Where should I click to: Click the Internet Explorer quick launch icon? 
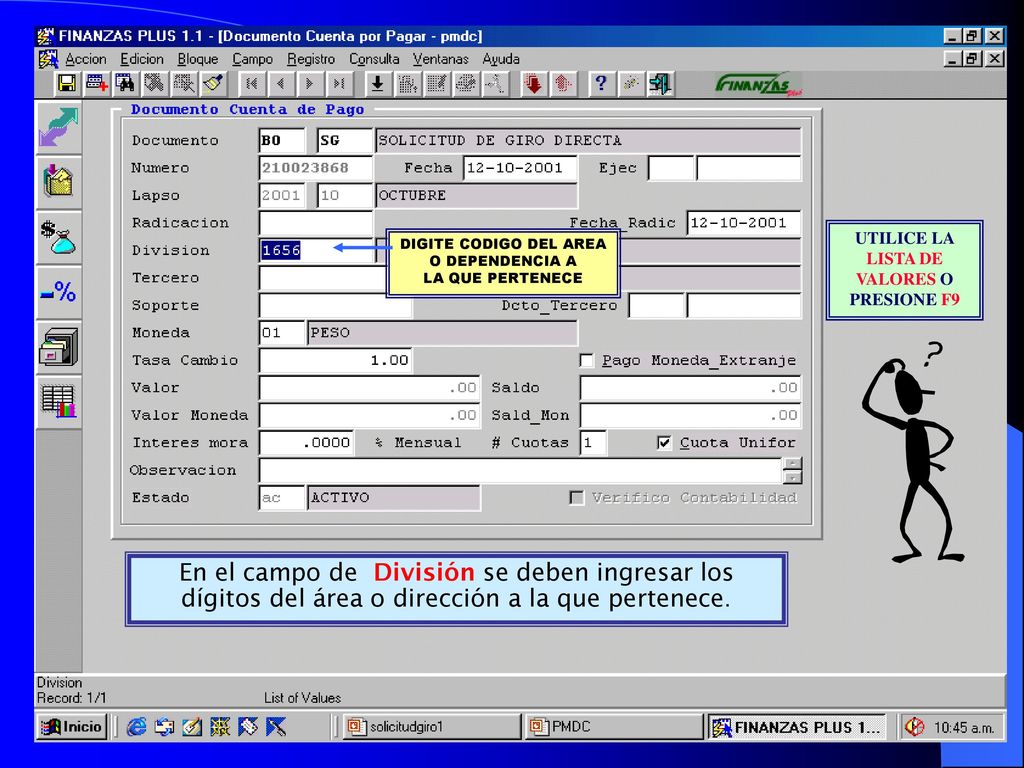136,727
